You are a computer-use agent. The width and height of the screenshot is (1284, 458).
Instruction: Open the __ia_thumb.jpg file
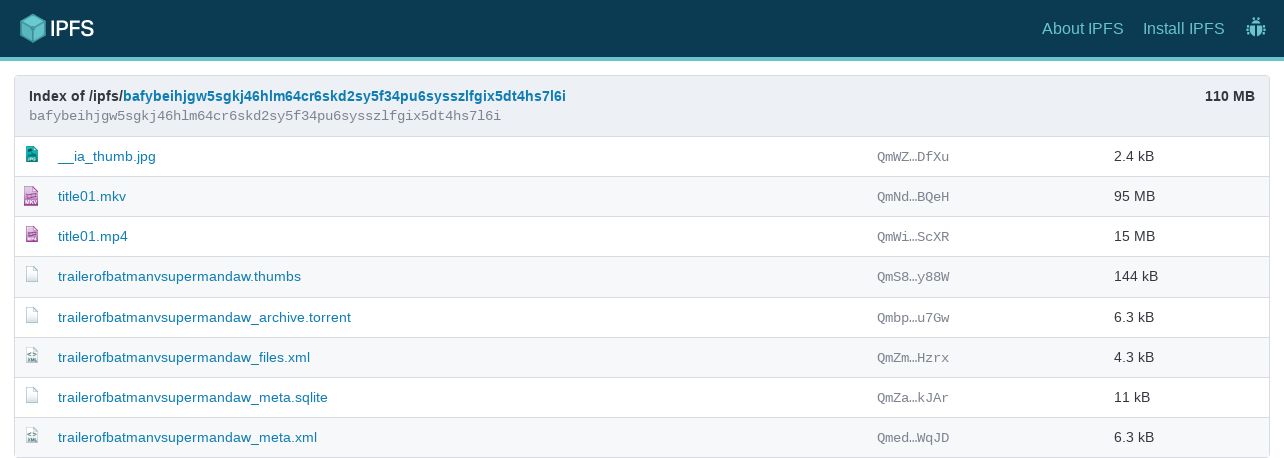point(107,156)
